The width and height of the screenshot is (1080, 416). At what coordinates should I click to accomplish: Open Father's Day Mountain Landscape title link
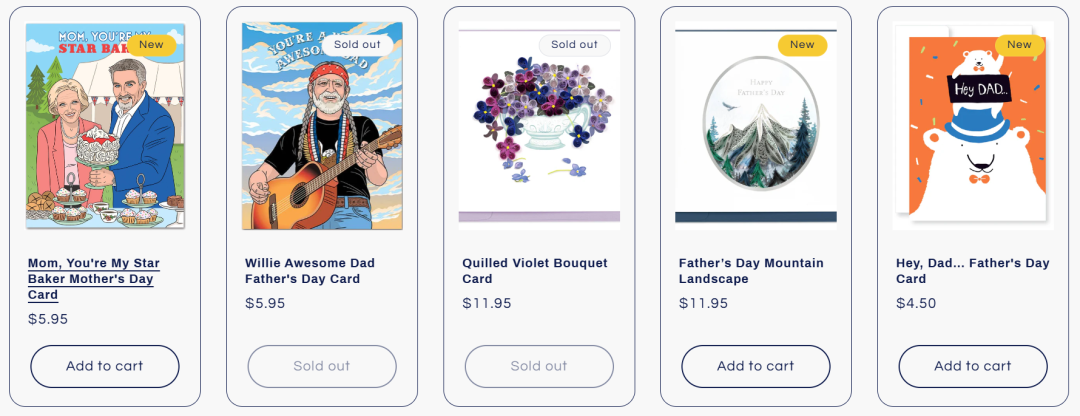point(751,271)
